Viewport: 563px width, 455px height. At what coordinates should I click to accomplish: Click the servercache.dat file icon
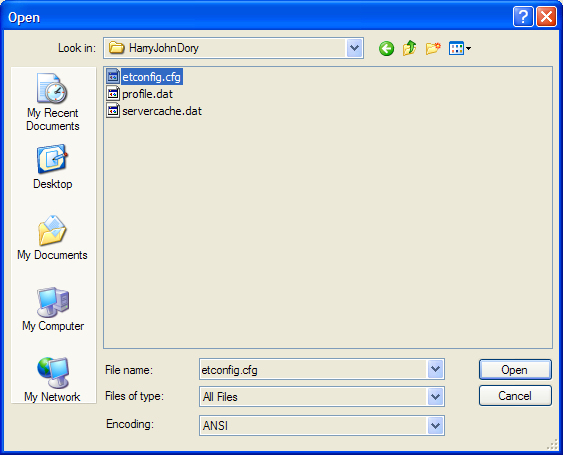tap(113, 111)
